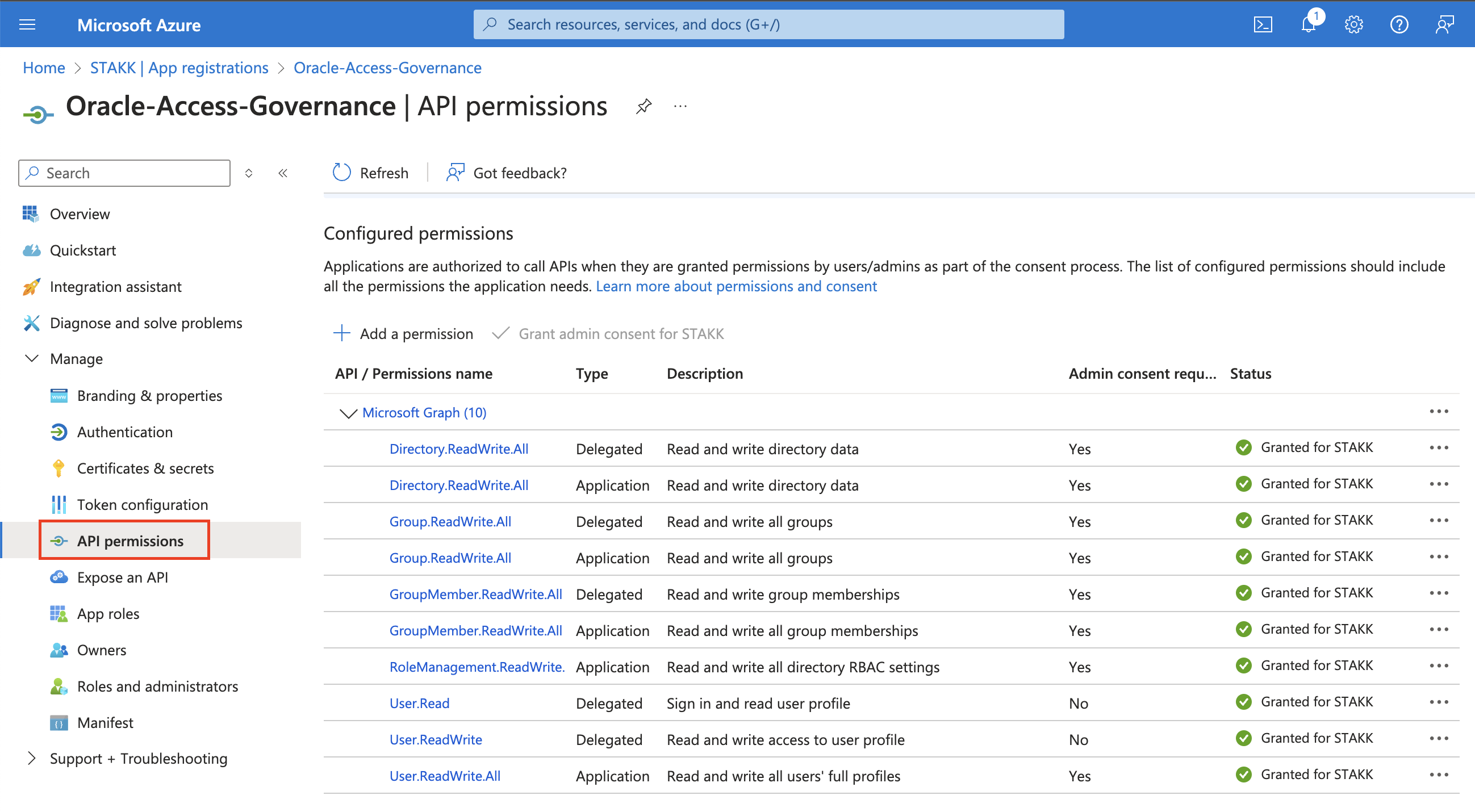This screenshot has height=812, width=1475.
Task: Collapse the sidebar with double-chevron icon
Action: (283, 173)
